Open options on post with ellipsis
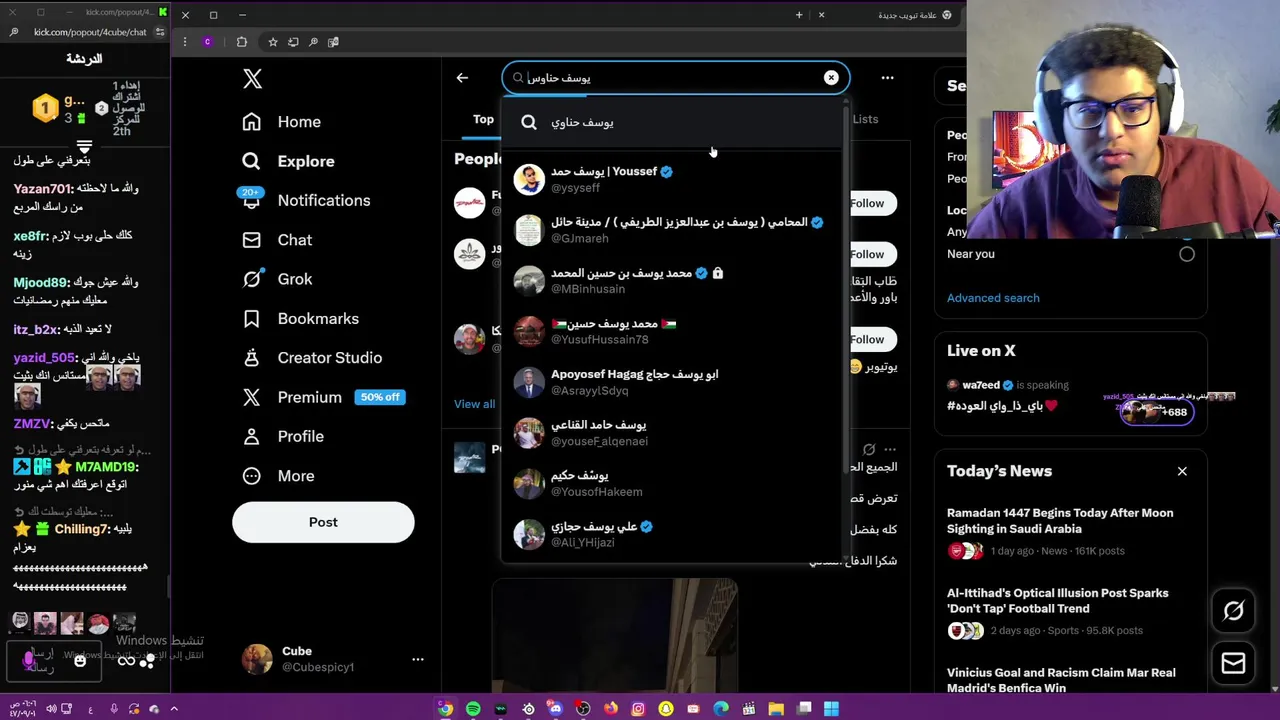 tap(890, 450)
